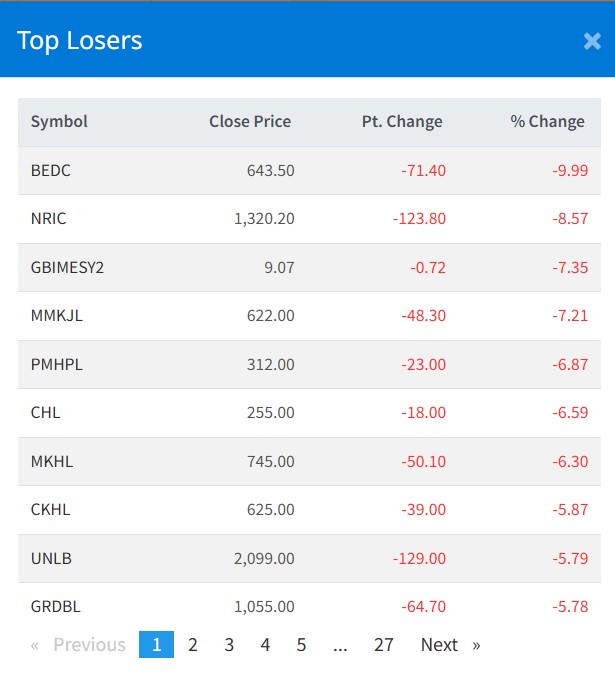The image size is (615, 689).
Task: Jump to page 4 in pagination
Action: 265,645
